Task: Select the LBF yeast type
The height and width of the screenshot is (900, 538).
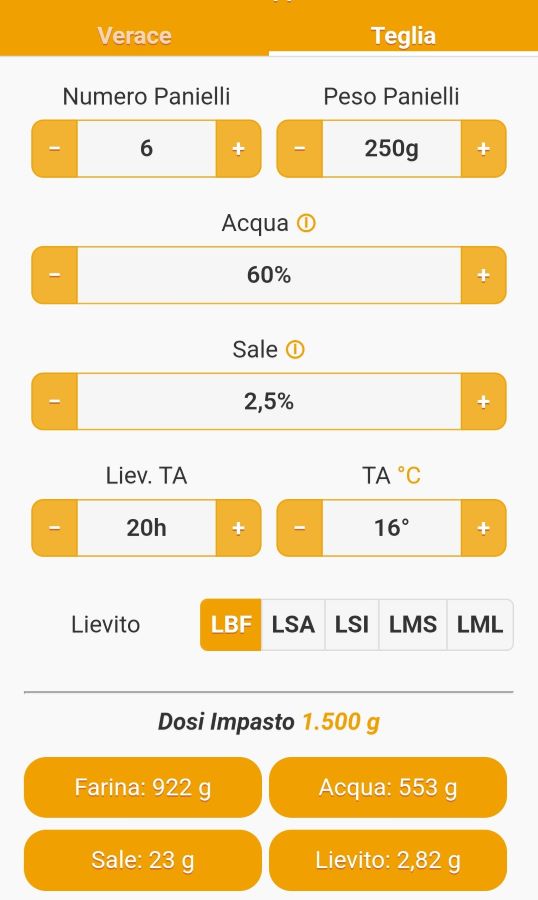Action: click(231, 624)
